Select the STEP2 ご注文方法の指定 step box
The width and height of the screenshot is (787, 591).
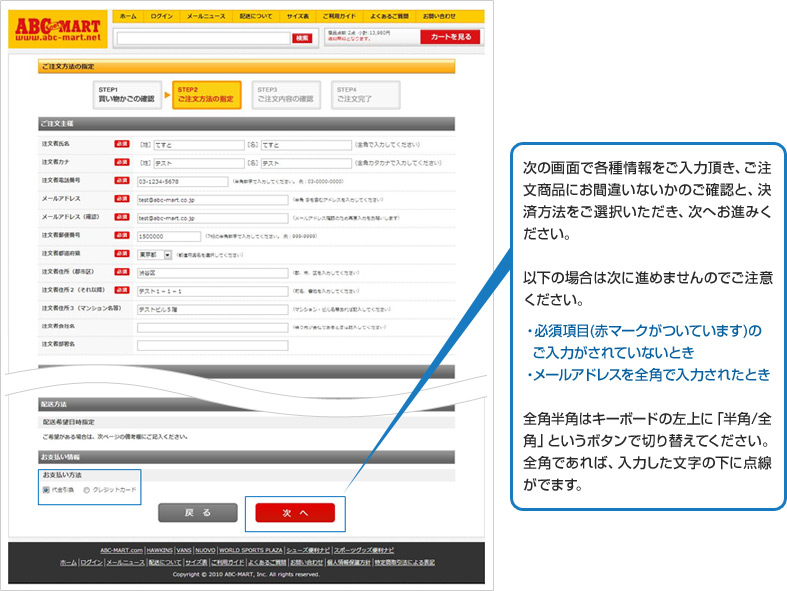click(x=206, y=94)
